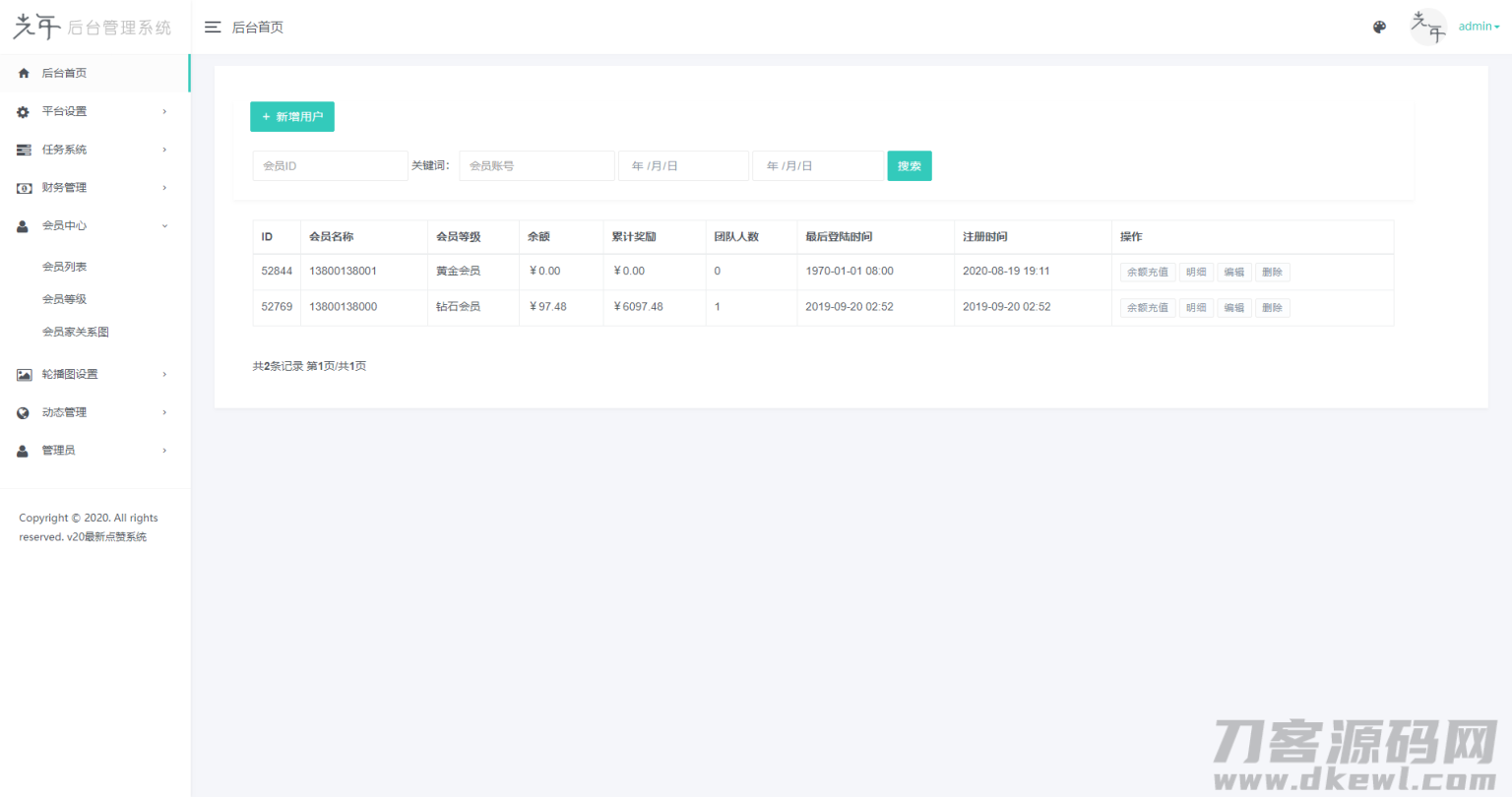The height and width of the screenshot is (797, 1512).
Task: Click the hamburger menu toggle icon
Action: pyautogui.click(x=213, y=28)
